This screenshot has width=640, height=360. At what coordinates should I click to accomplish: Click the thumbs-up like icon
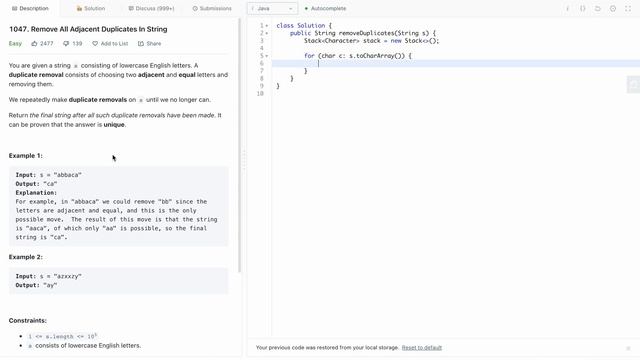click(34, 44)
